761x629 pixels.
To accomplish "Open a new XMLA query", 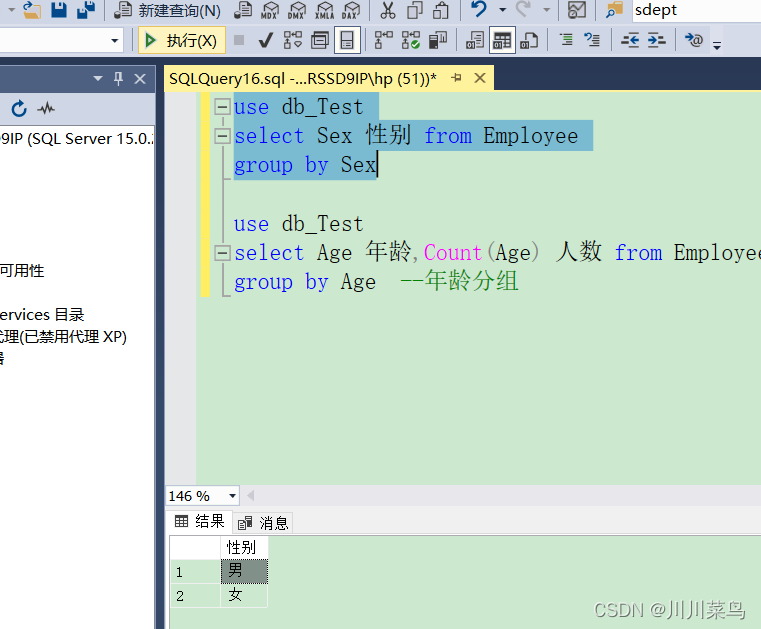I will [x=324, y=10].
